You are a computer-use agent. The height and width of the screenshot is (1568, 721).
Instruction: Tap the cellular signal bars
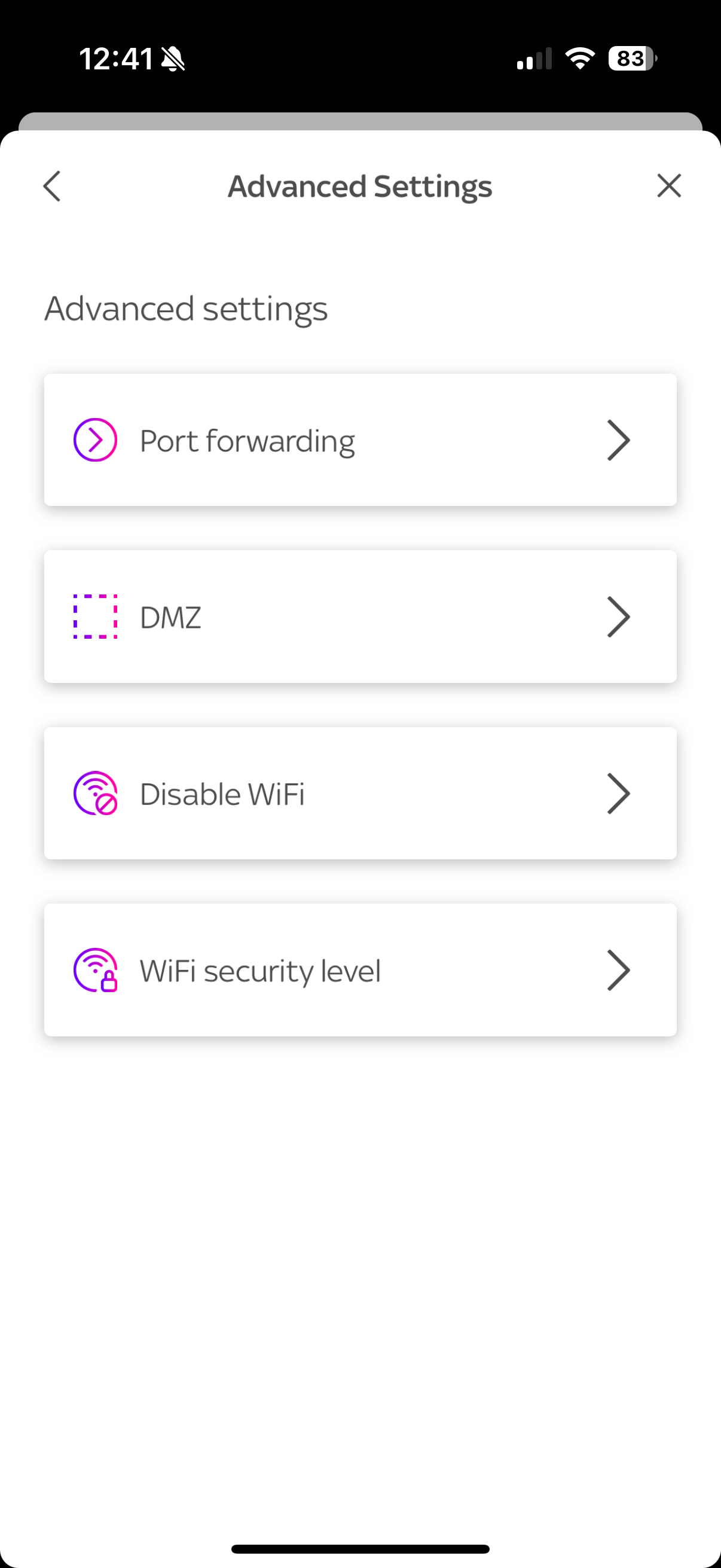point(534,59)
